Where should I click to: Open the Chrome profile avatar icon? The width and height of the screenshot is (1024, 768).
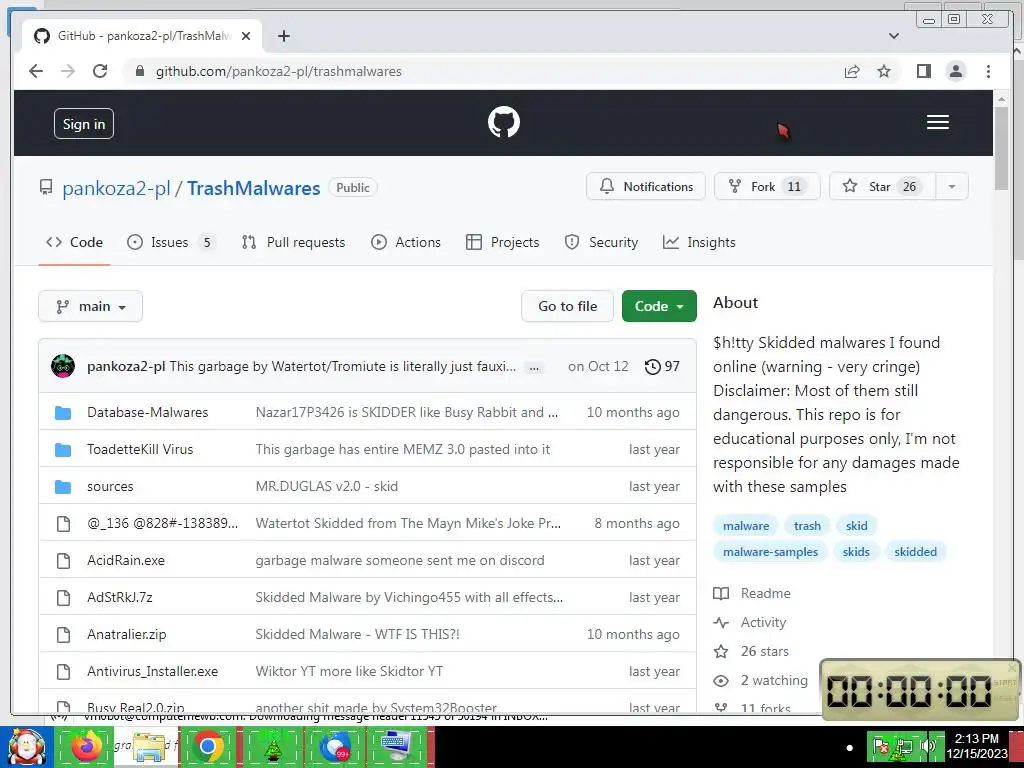pos(956,71)
